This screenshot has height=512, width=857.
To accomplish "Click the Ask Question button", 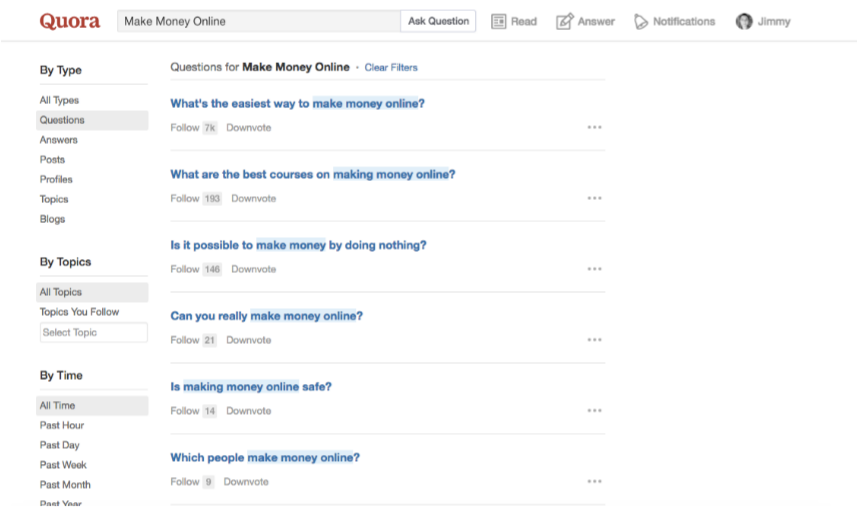I will (x=438, y=21).
